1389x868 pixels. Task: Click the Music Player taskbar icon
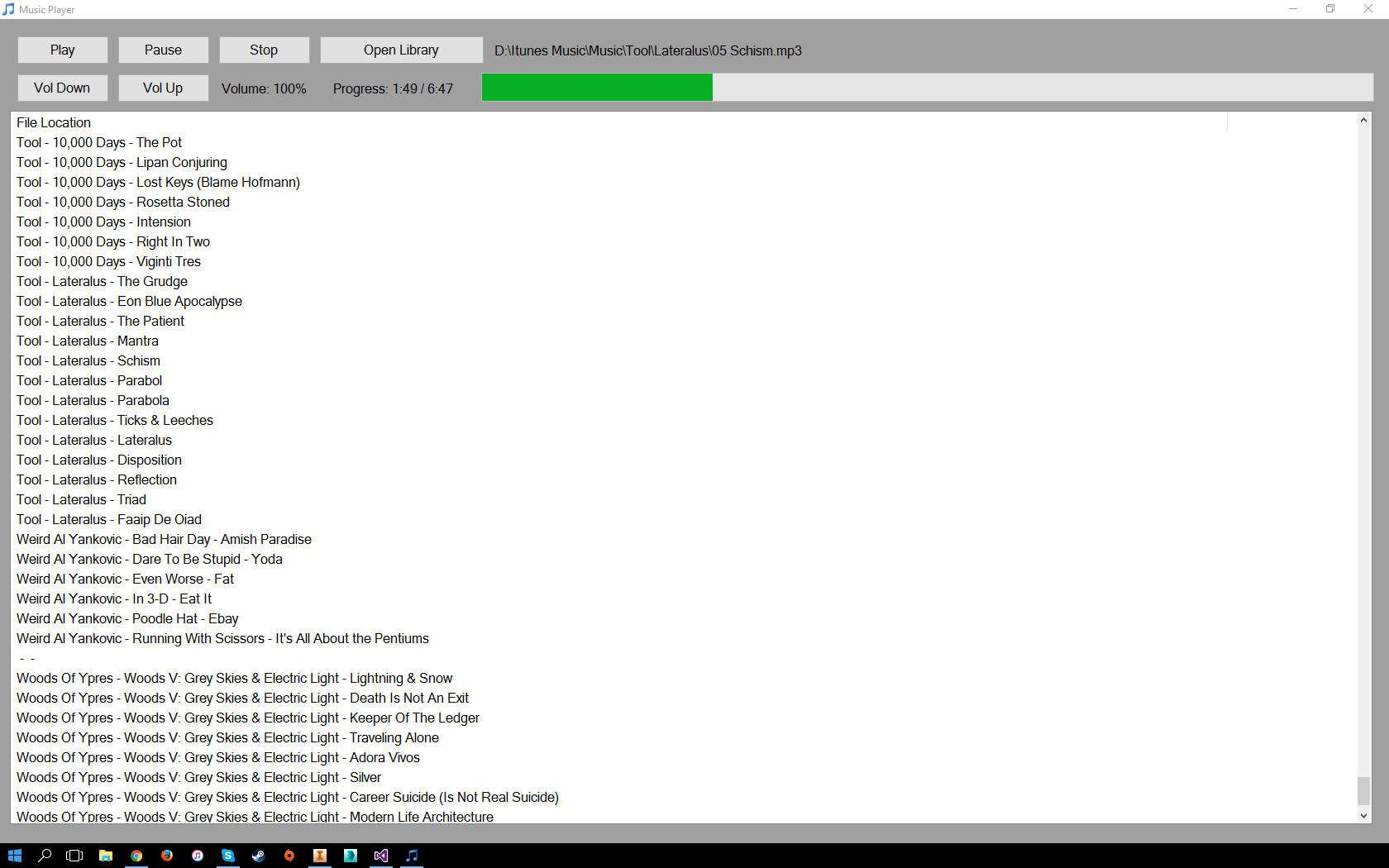pyautogui.click(x=412, y=856)
